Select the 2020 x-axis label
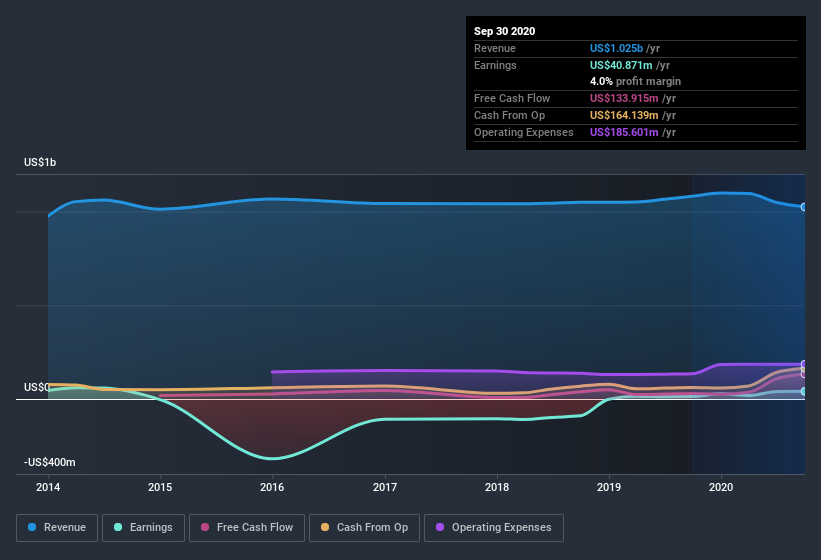The height and width of the screenshot is (560, 821). pyautogui.click(x=721, y=487)
